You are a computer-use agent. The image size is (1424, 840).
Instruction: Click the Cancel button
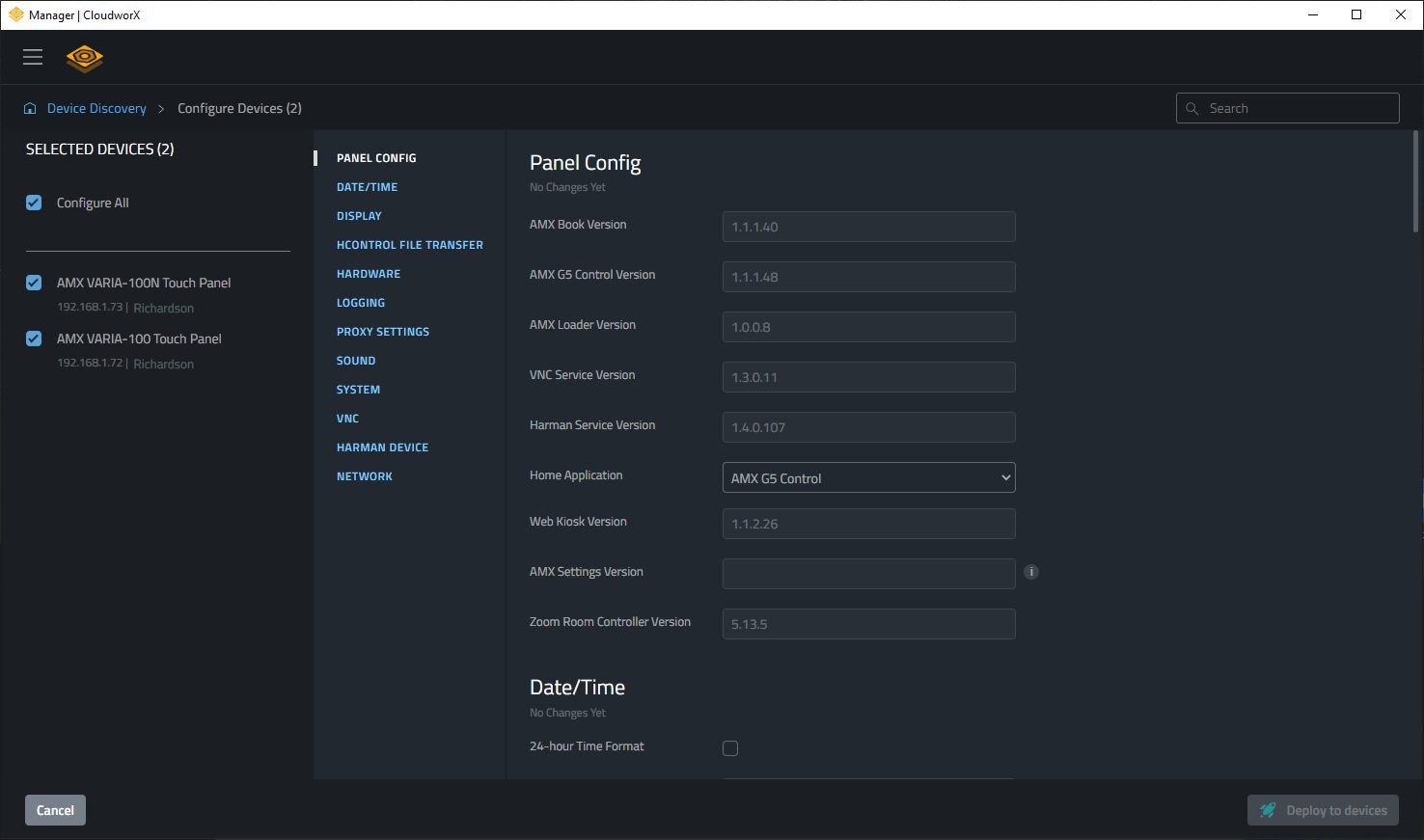(x=55, y=810)
